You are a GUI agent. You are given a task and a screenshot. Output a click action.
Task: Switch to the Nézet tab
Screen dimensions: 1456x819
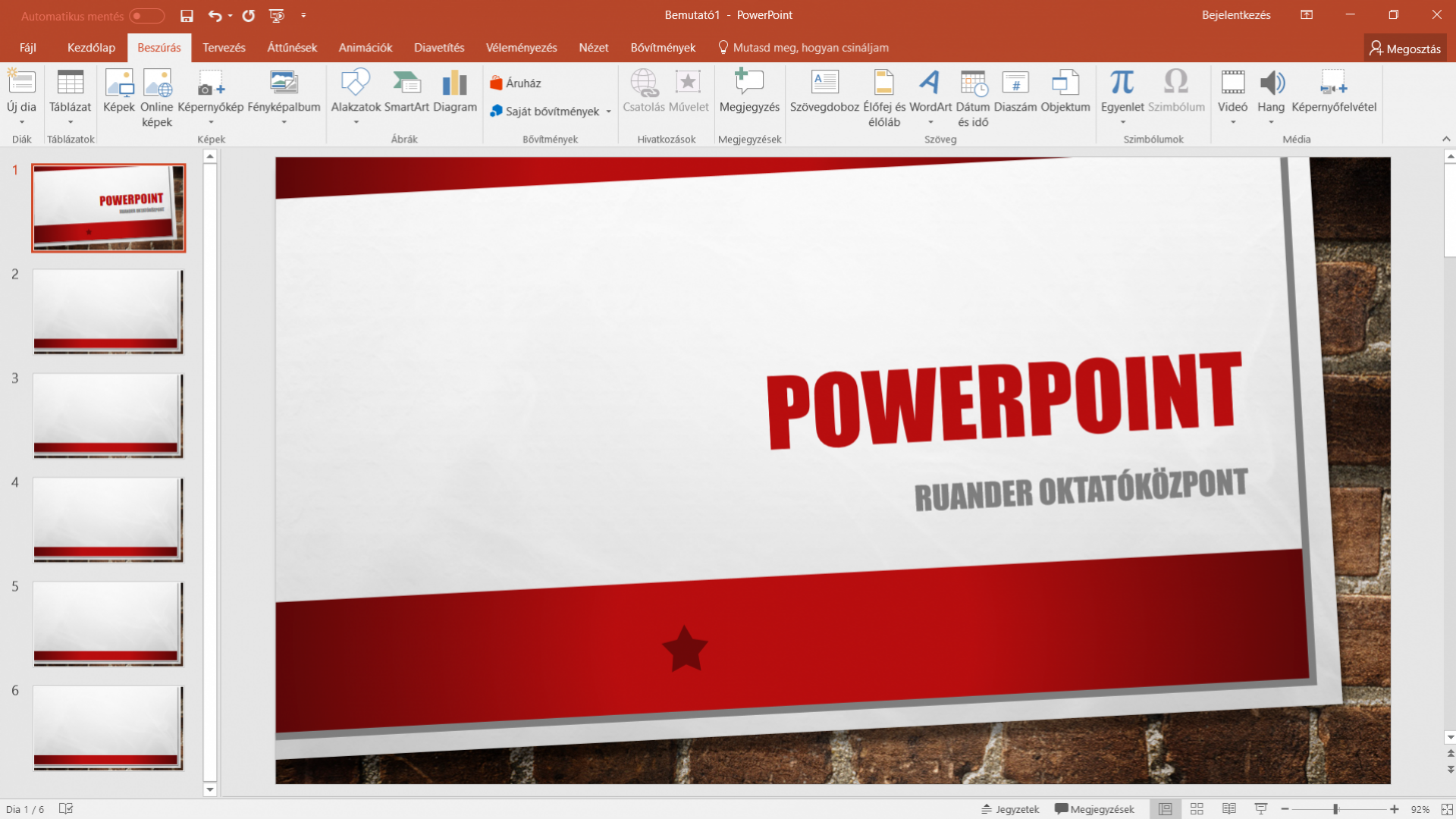pyautogui.click(x=594, y=48)
